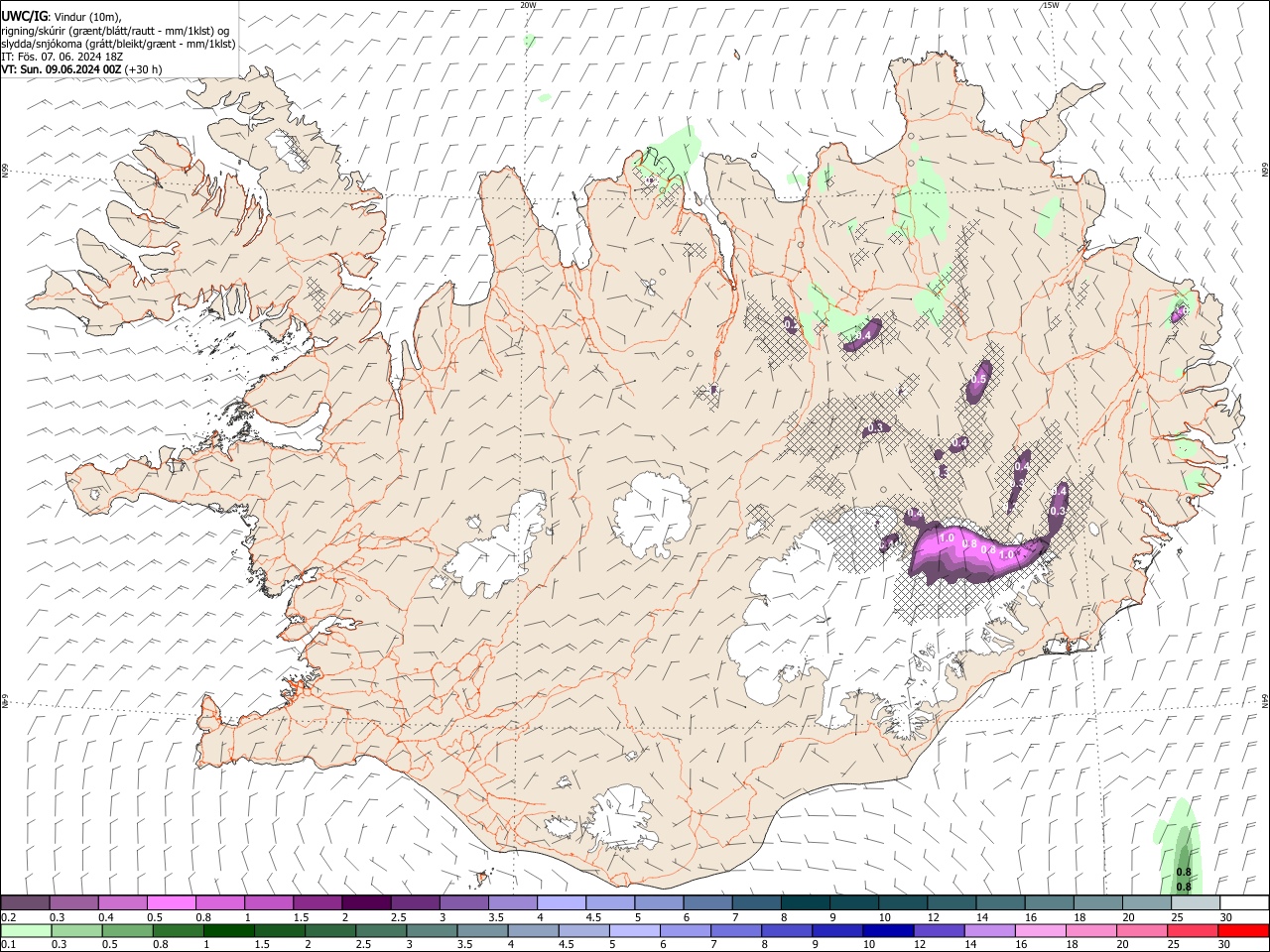The width and height of the screenshot is (1270, 952).
Task: Click darkest green rain swatch 1–1.5
Action: click(228, 931)
